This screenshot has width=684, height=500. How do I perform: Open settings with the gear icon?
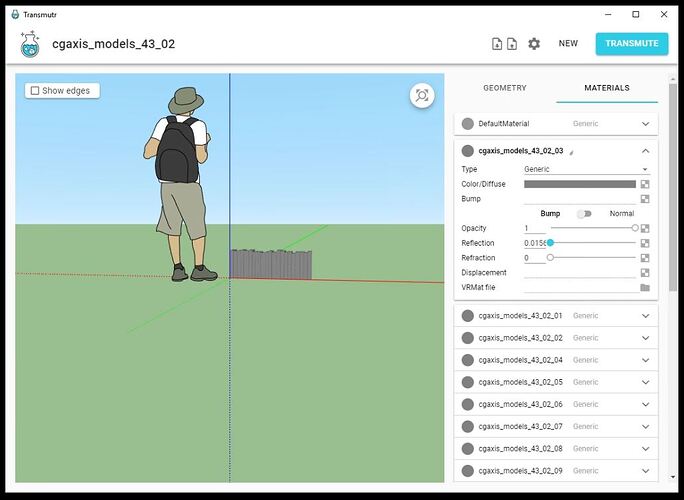[534, 44]
